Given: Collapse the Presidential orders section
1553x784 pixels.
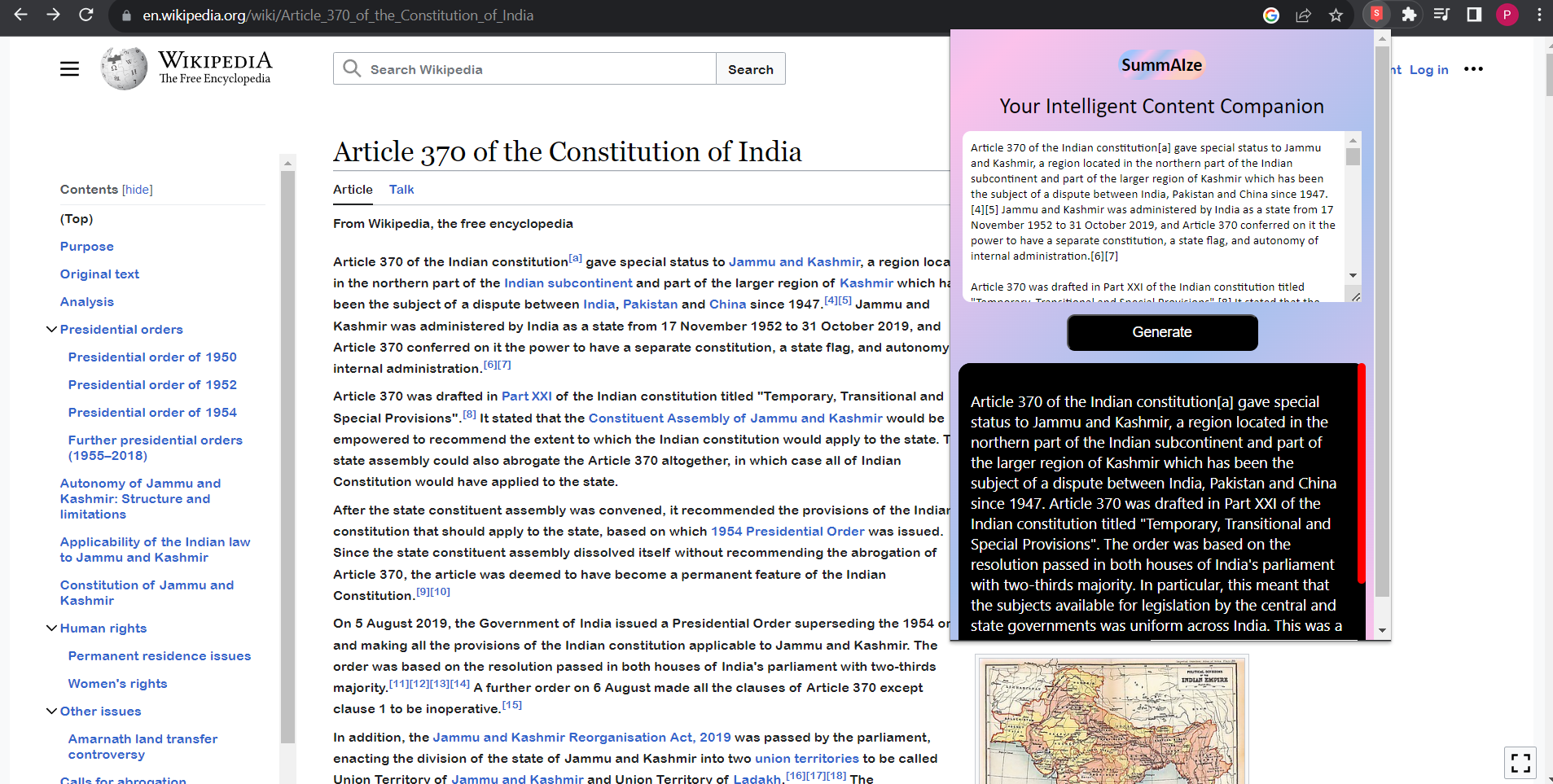Looking at the screenshot, I should (x=51, y=329).
